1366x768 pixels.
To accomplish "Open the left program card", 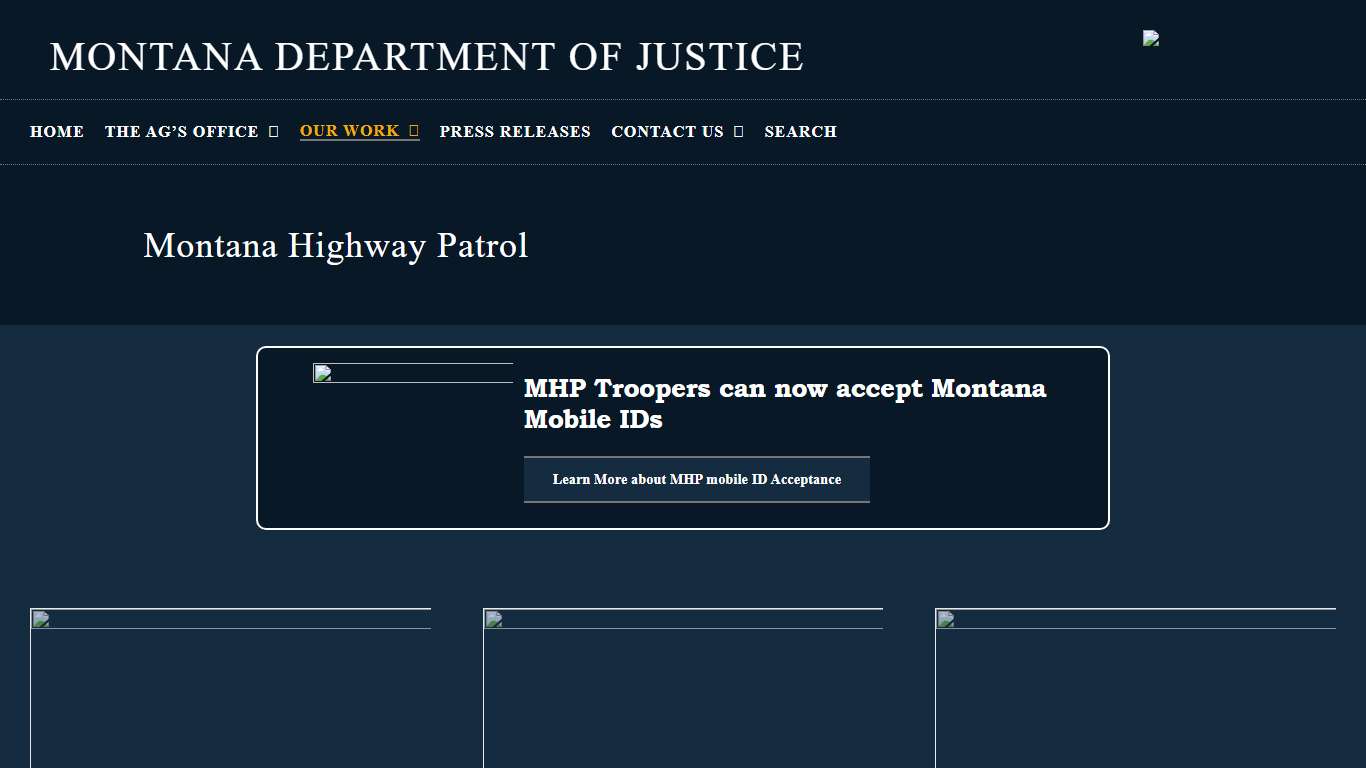I will 230,688.
